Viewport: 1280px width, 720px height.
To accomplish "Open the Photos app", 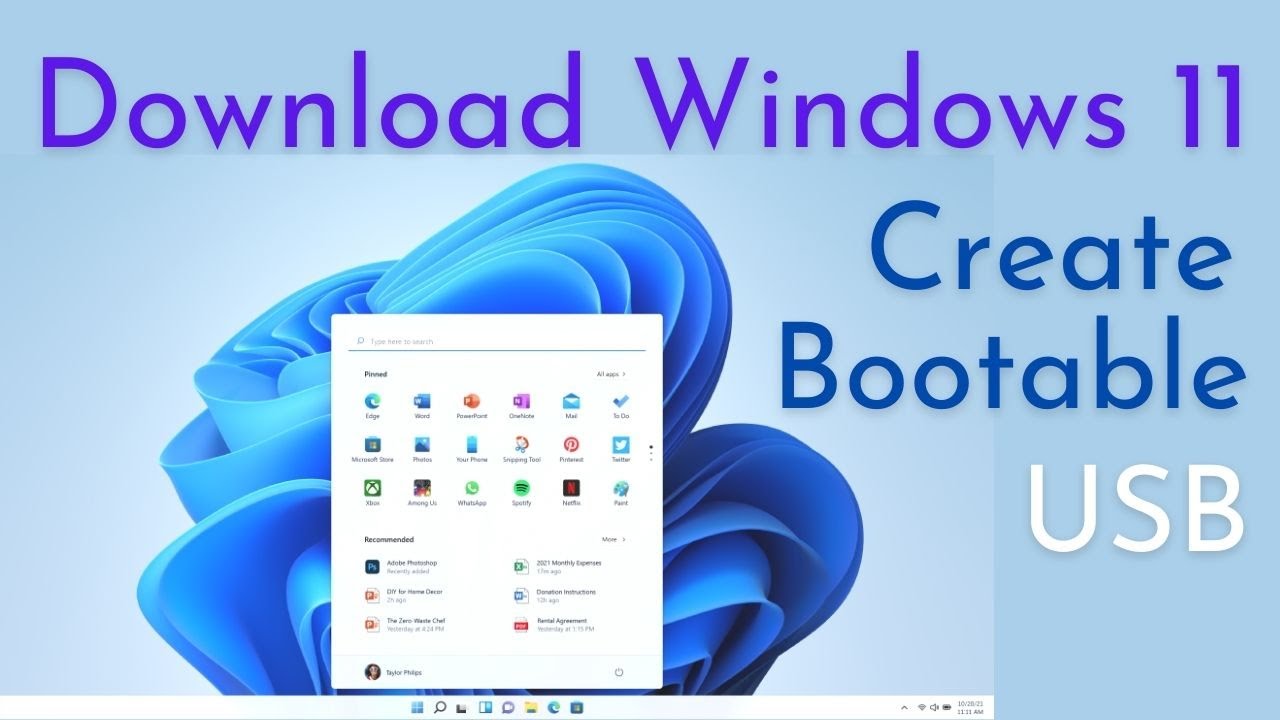I will click(422, 449).
